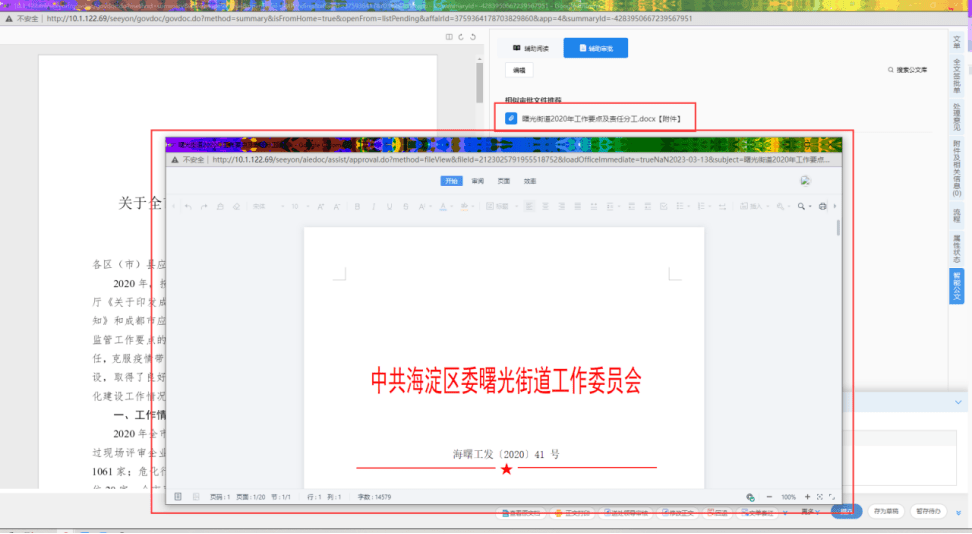Screen dimensions: 972x534
Task: Open the font name dropdown 宋体
Action: point(269,207)
